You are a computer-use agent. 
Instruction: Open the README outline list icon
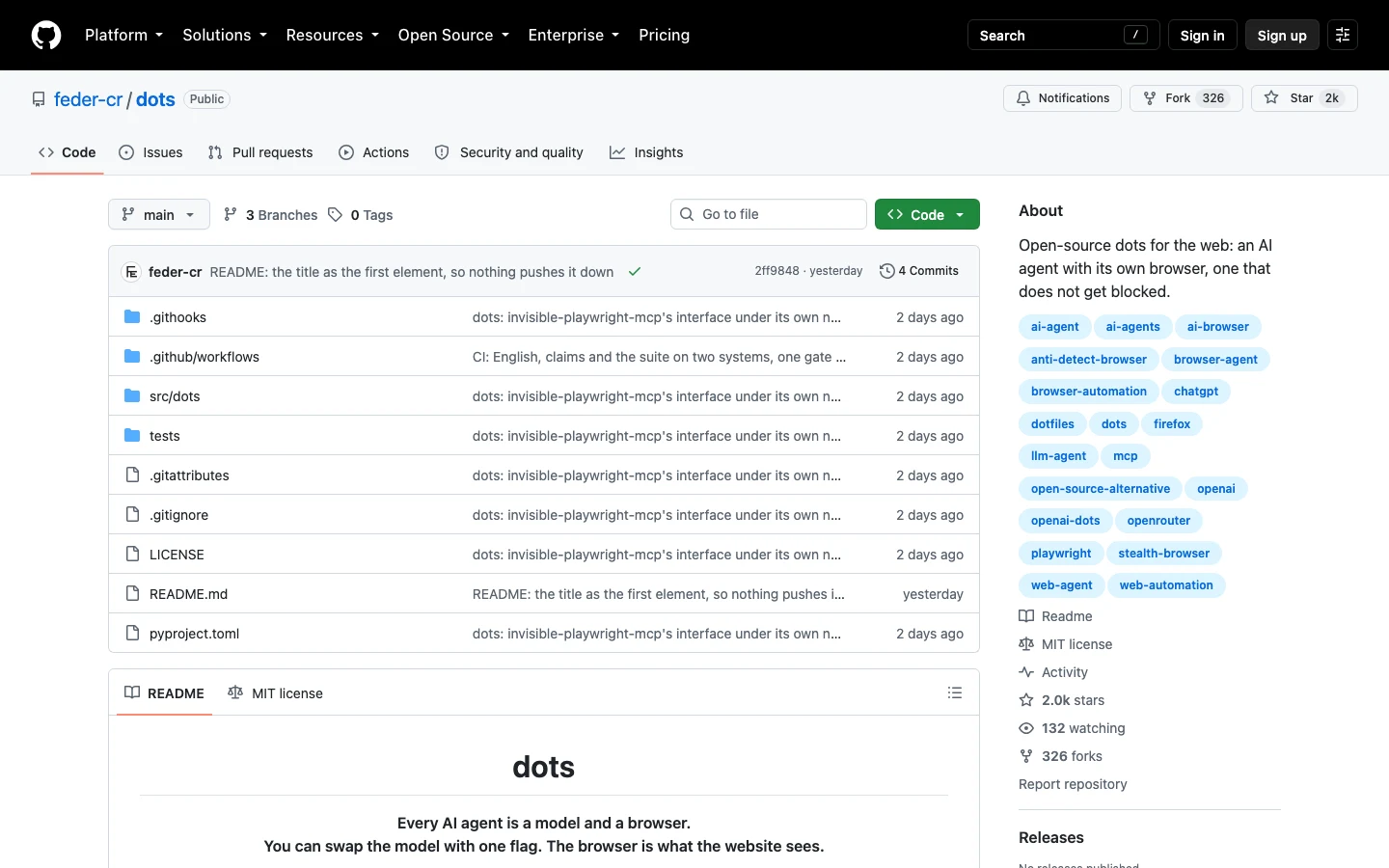[955, 692]
